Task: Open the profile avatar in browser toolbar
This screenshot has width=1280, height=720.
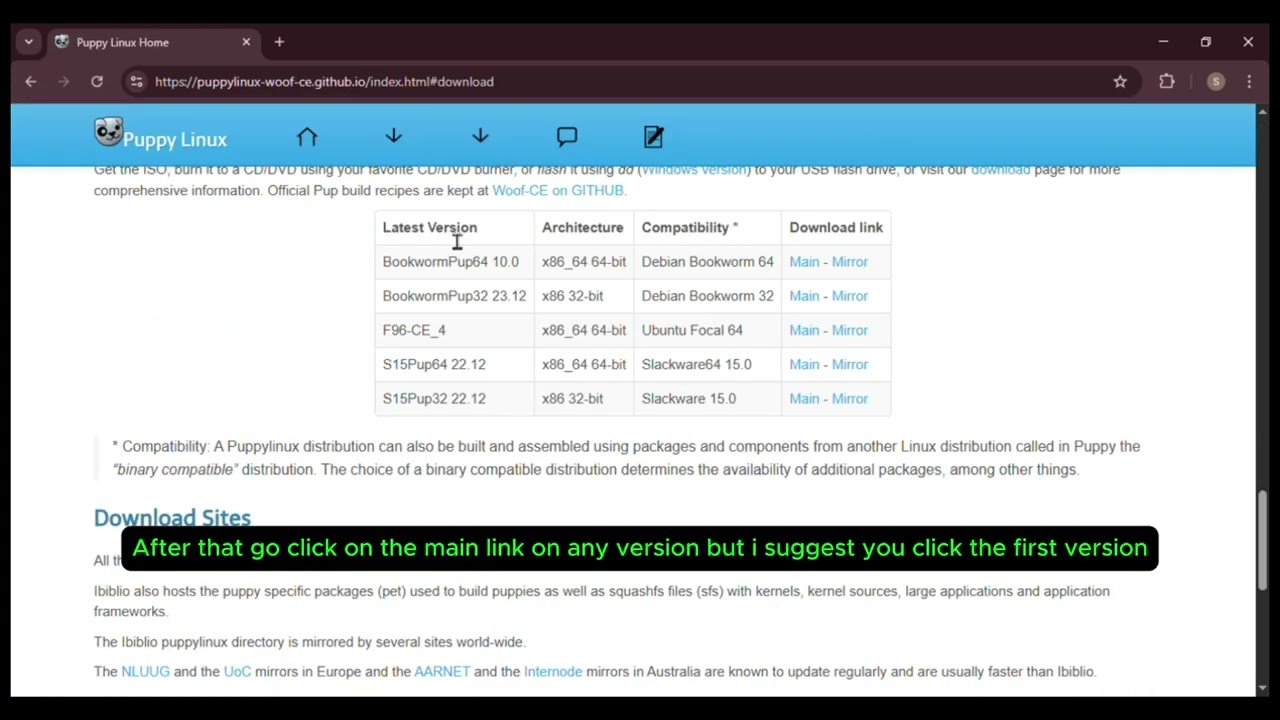Action: (x=1216, y=82)
